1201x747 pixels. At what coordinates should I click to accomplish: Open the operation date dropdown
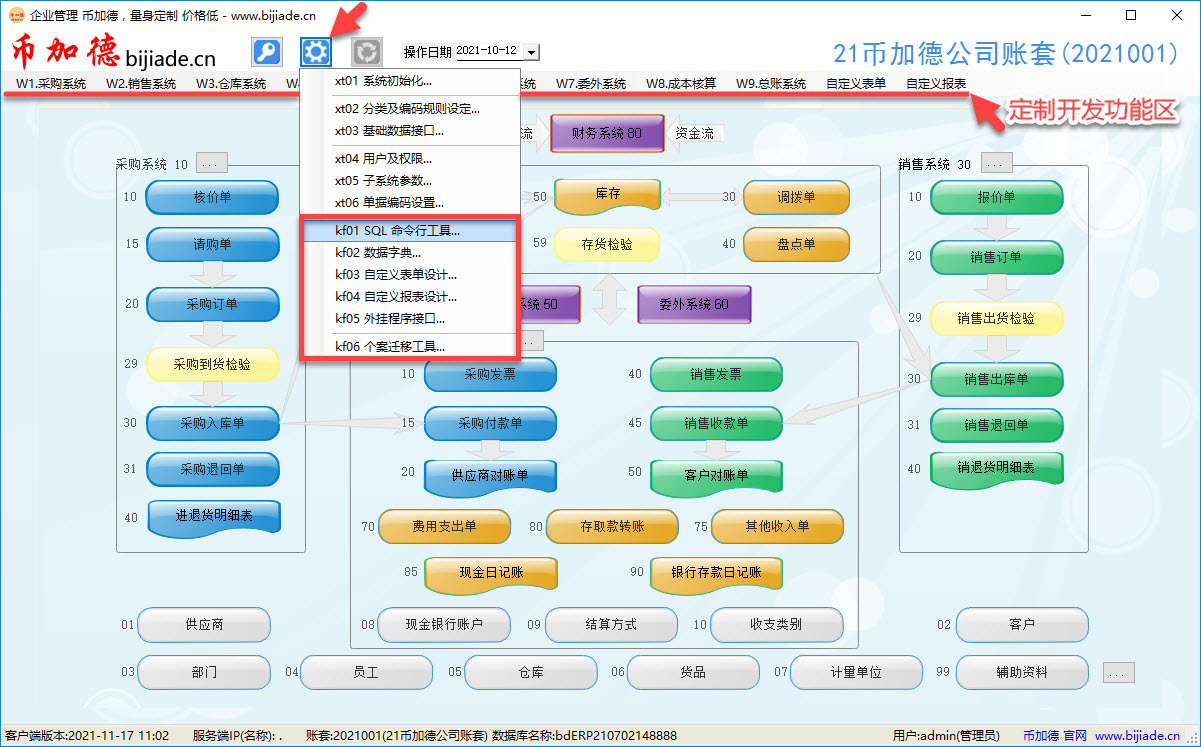531,52
